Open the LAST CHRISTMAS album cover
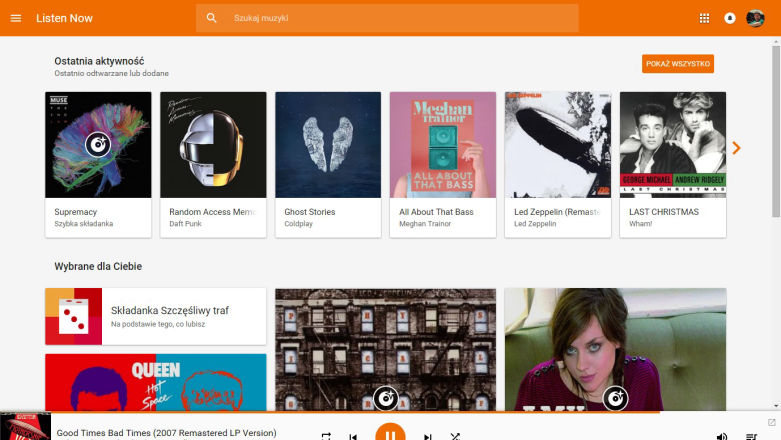 (673, 145)
